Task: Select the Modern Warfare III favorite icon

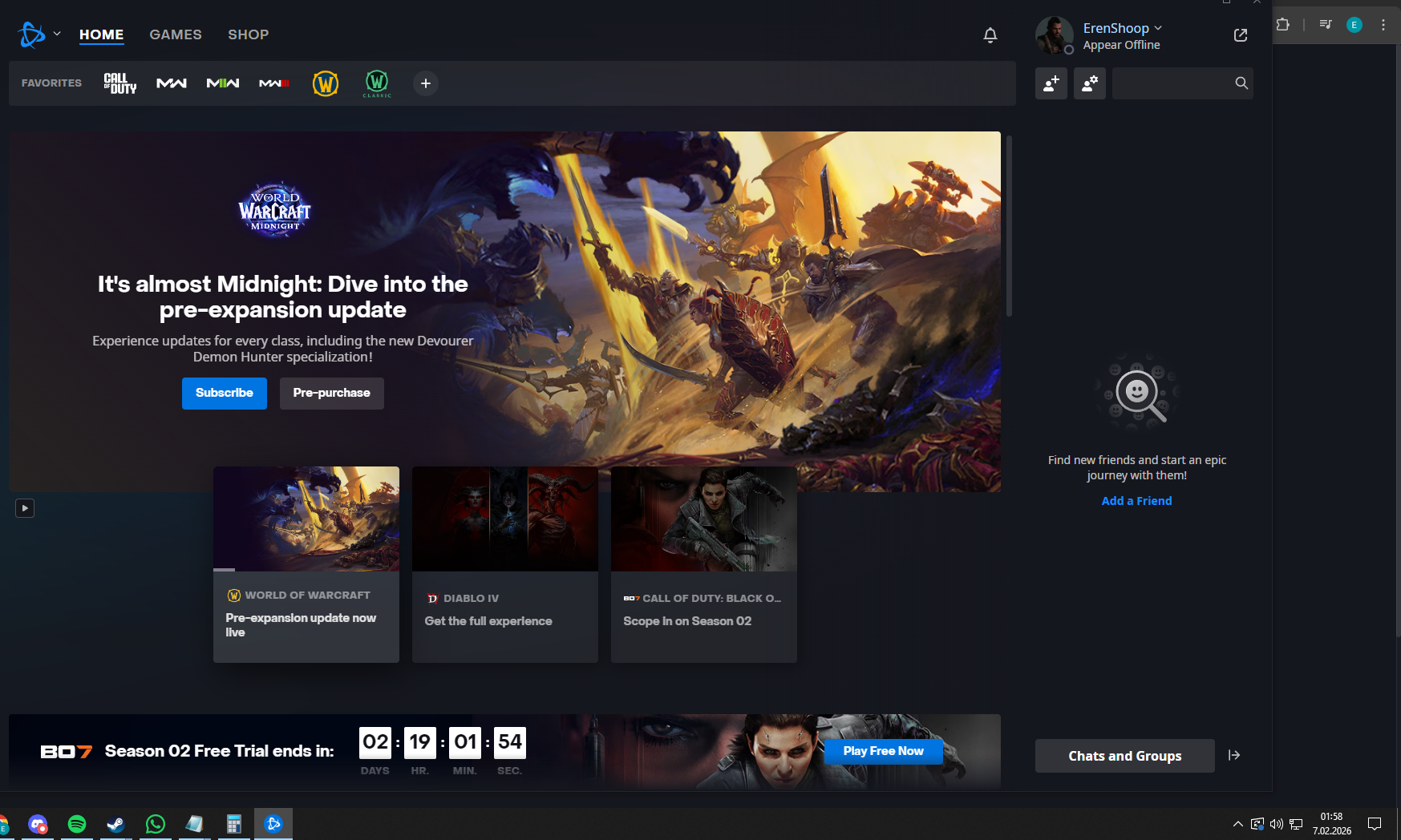Action: click(274, 83)
